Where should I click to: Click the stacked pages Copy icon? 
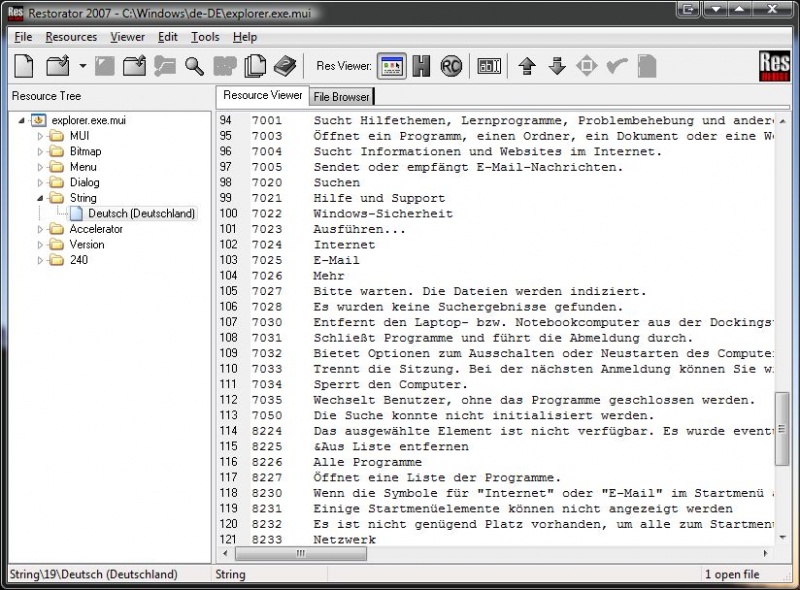pos(255,66)
